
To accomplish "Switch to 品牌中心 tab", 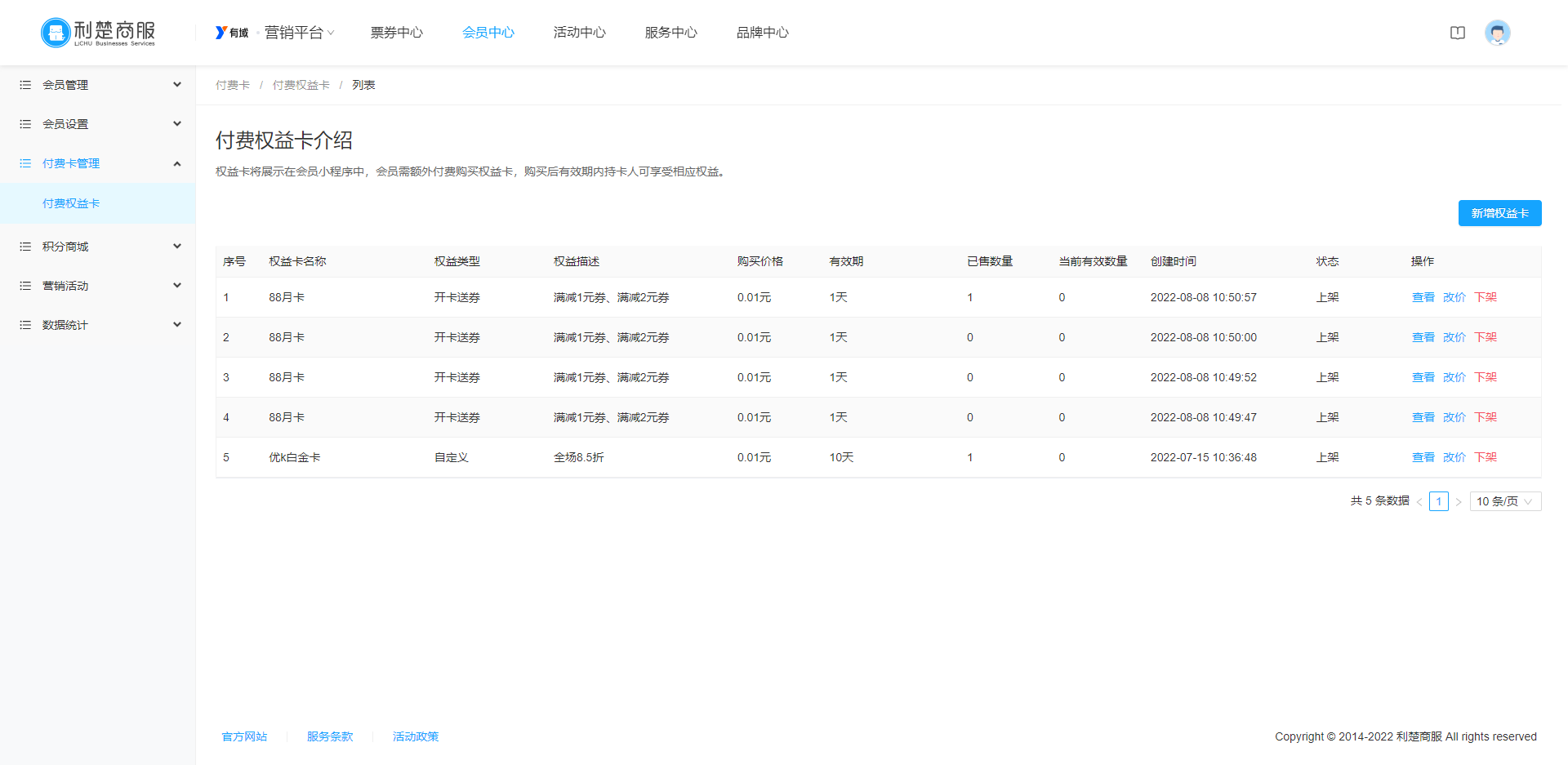I will click(x=763, y=33).
